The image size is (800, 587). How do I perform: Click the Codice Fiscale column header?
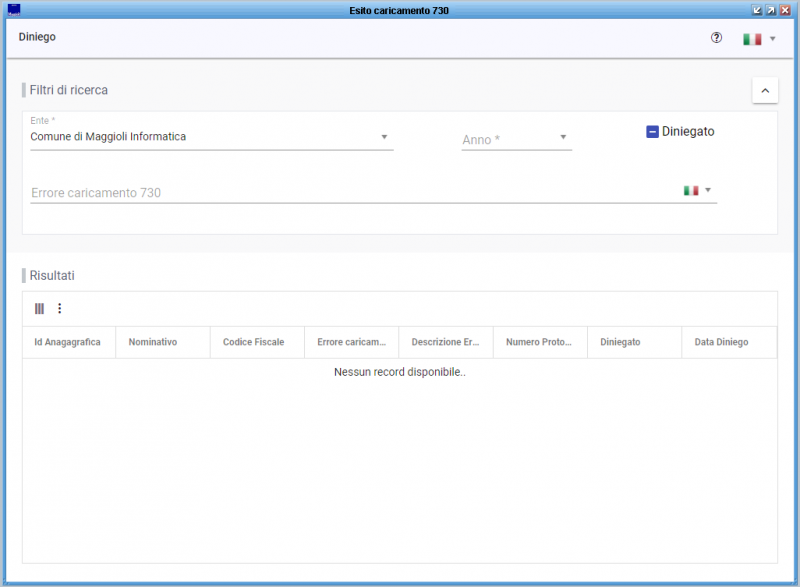(x=253, y=342)
